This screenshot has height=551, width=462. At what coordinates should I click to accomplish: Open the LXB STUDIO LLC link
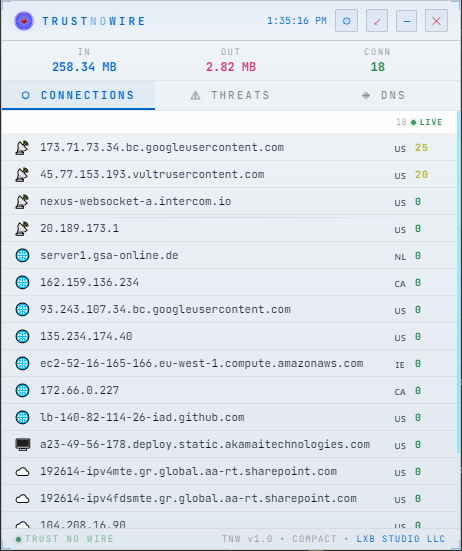pos(401,539)
